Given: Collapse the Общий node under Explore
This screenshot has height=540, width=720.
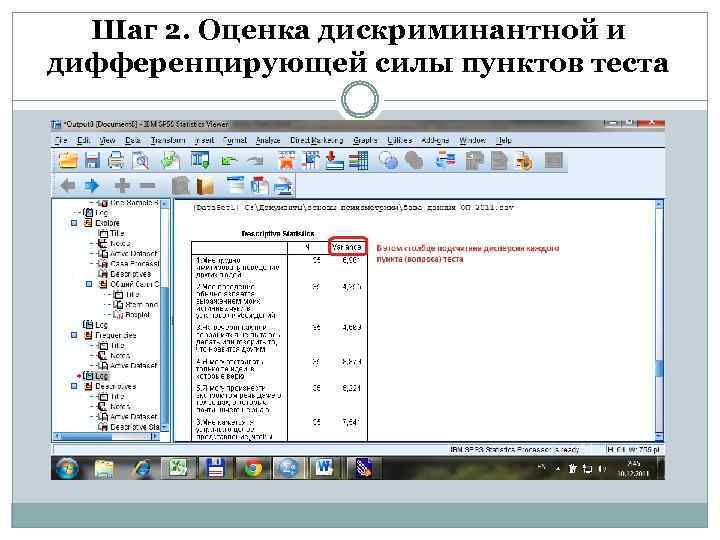Looking at the screenshot, I should (89, 284).
